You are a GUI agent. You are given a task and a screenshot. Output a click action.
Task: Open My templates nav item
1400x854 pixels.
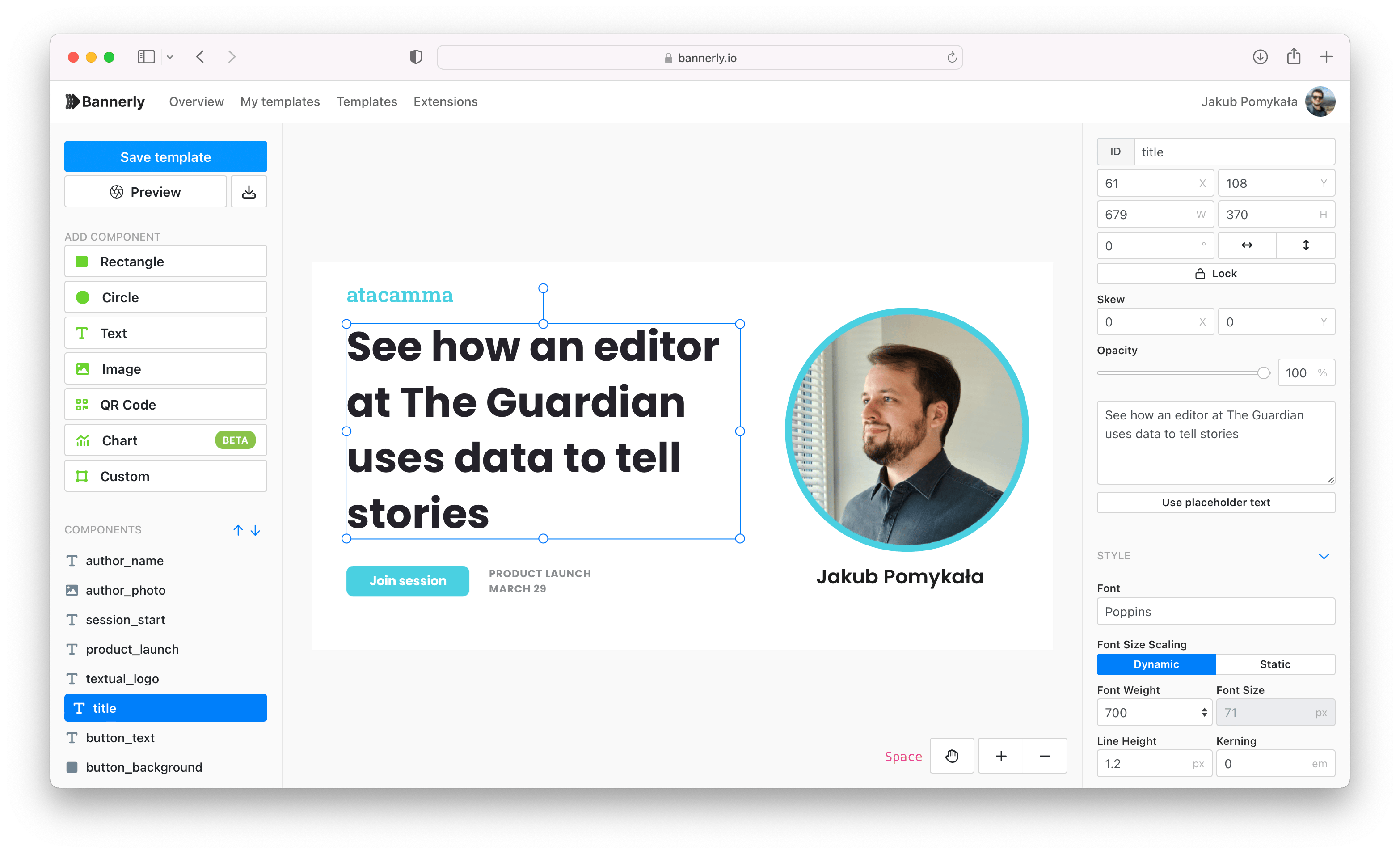[280, 101]
